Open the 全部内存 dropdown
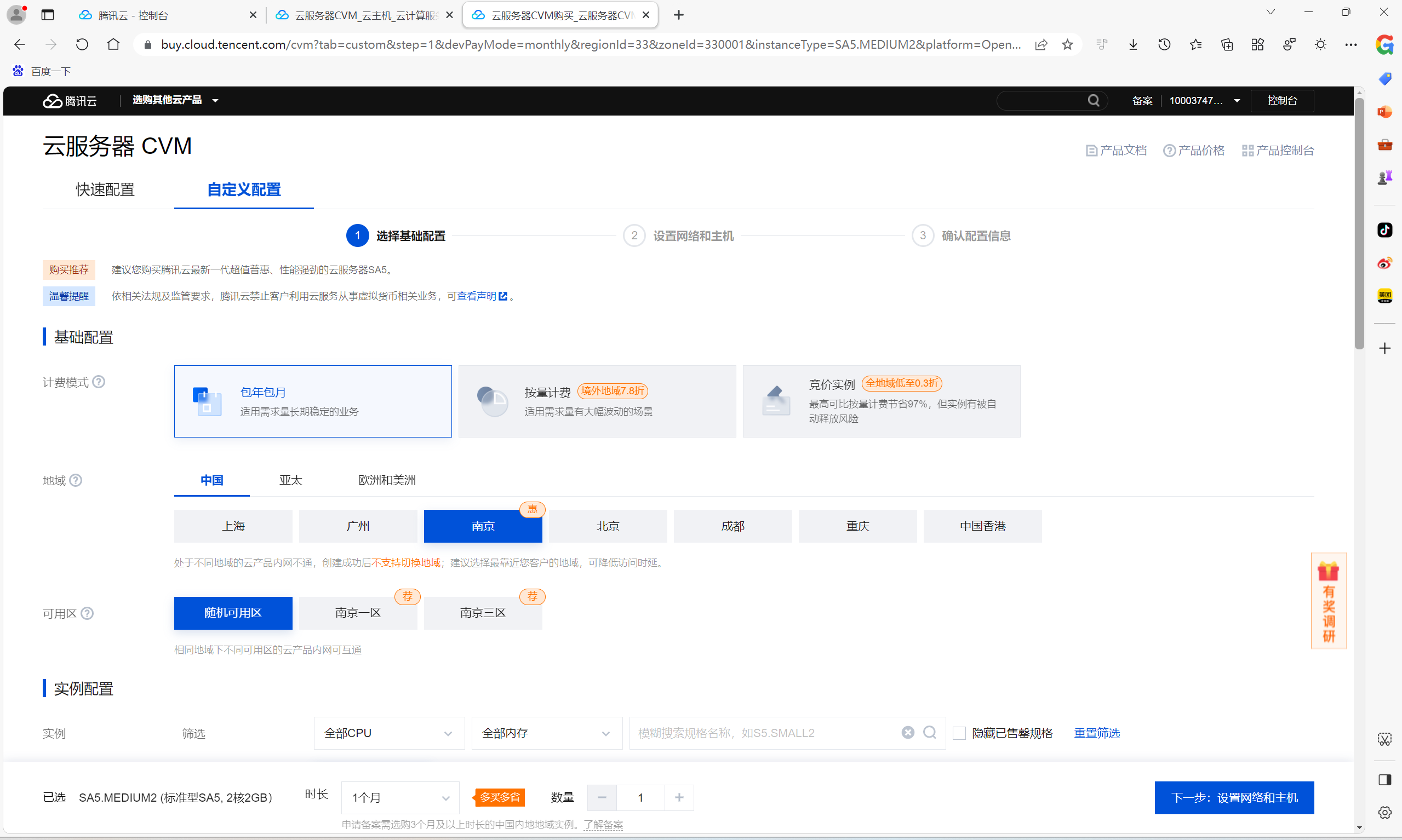This screenshot has height=840, width=1402. coord(546,734)
